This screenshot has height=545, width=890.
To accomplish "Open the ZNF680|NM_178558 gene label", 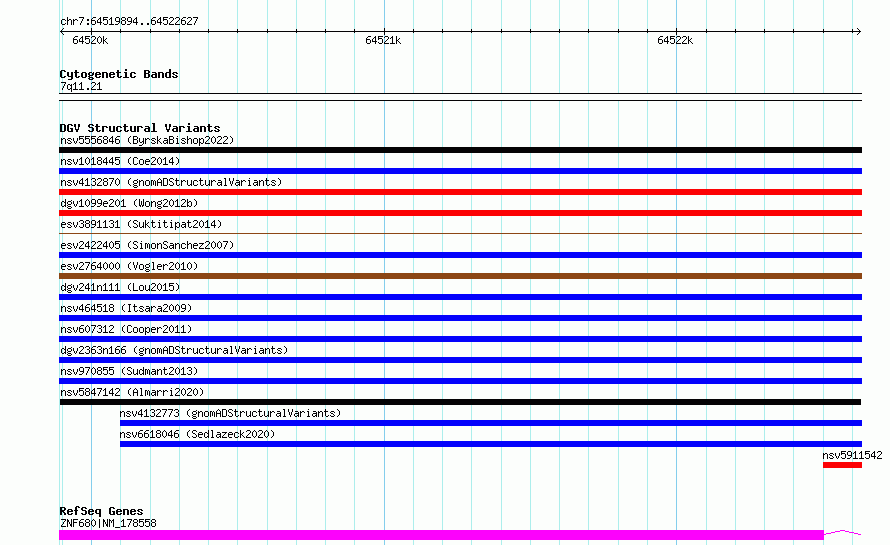I will pos(108,523).
